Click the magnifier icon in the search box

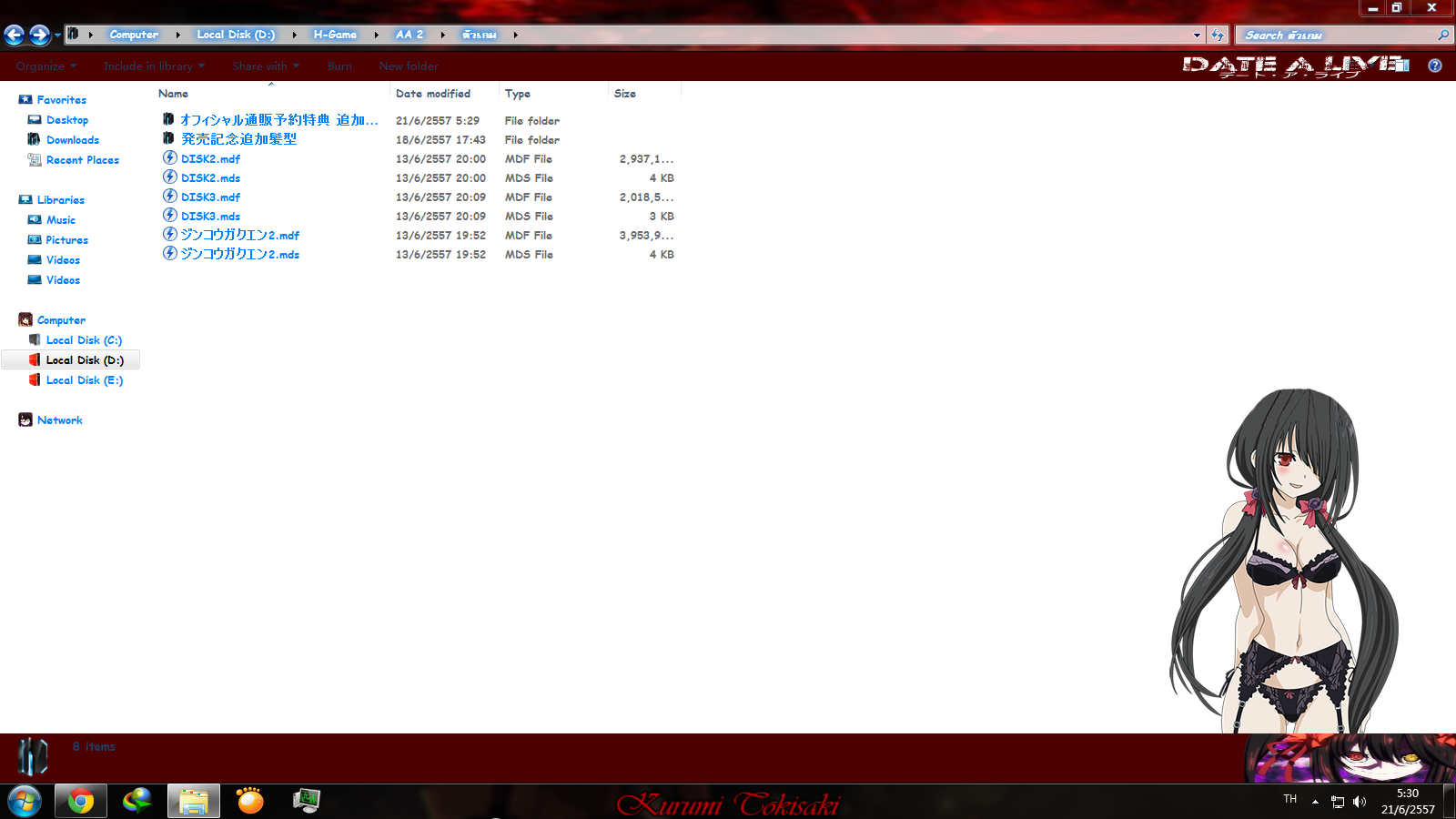tap(1442, 35)
